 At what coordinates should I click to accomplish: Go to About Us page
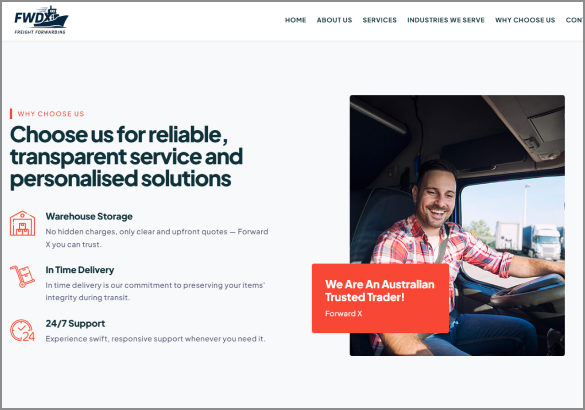click(x=334, y=20)
